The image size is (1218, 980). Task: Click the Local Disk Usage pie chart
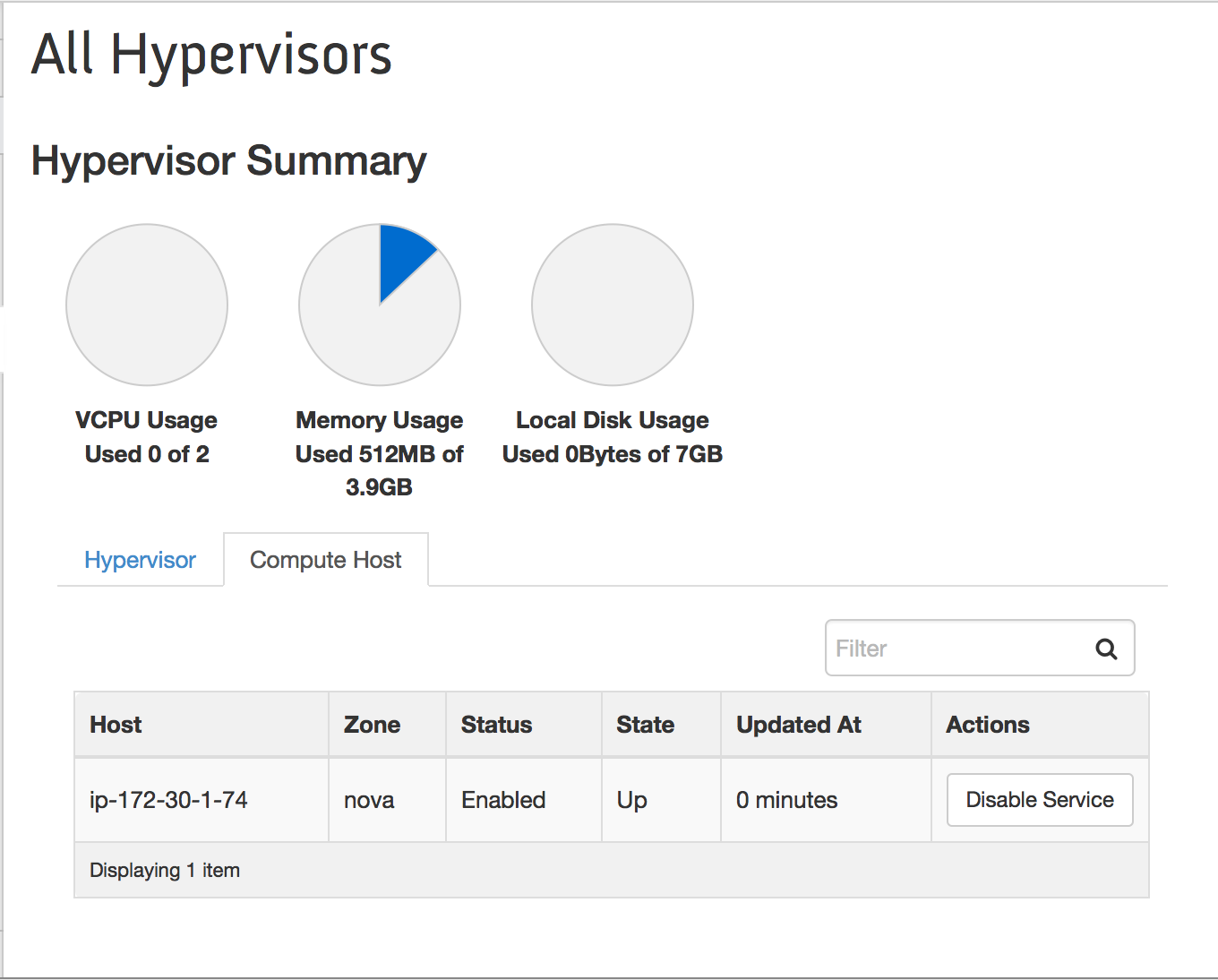[x=613, y=305]
